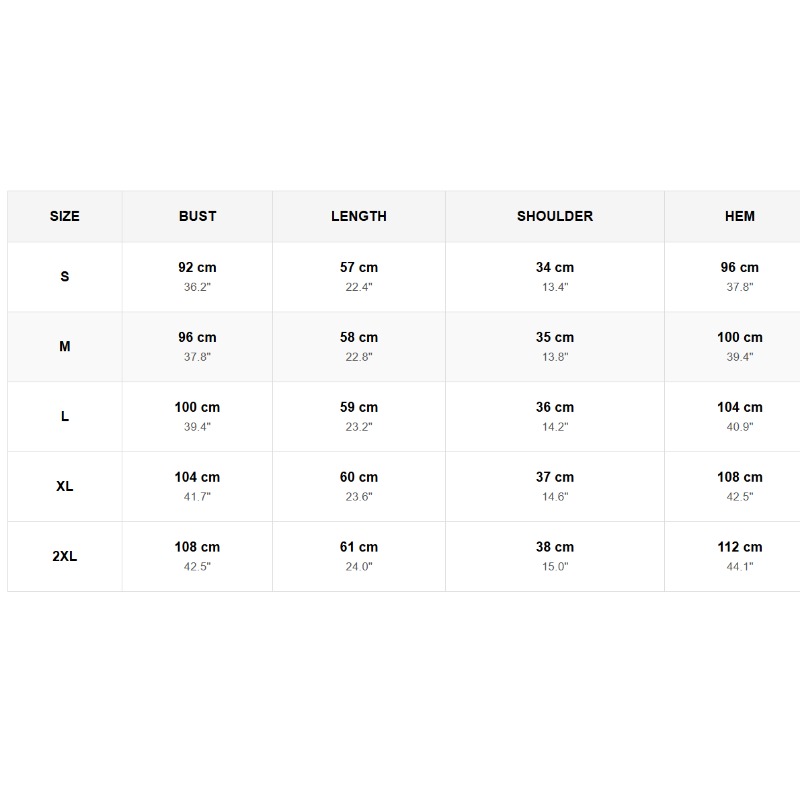Viewport: 800px width, 800px height.
Task: Click the 36 cm shoulder cell
Action: (555, 416)
